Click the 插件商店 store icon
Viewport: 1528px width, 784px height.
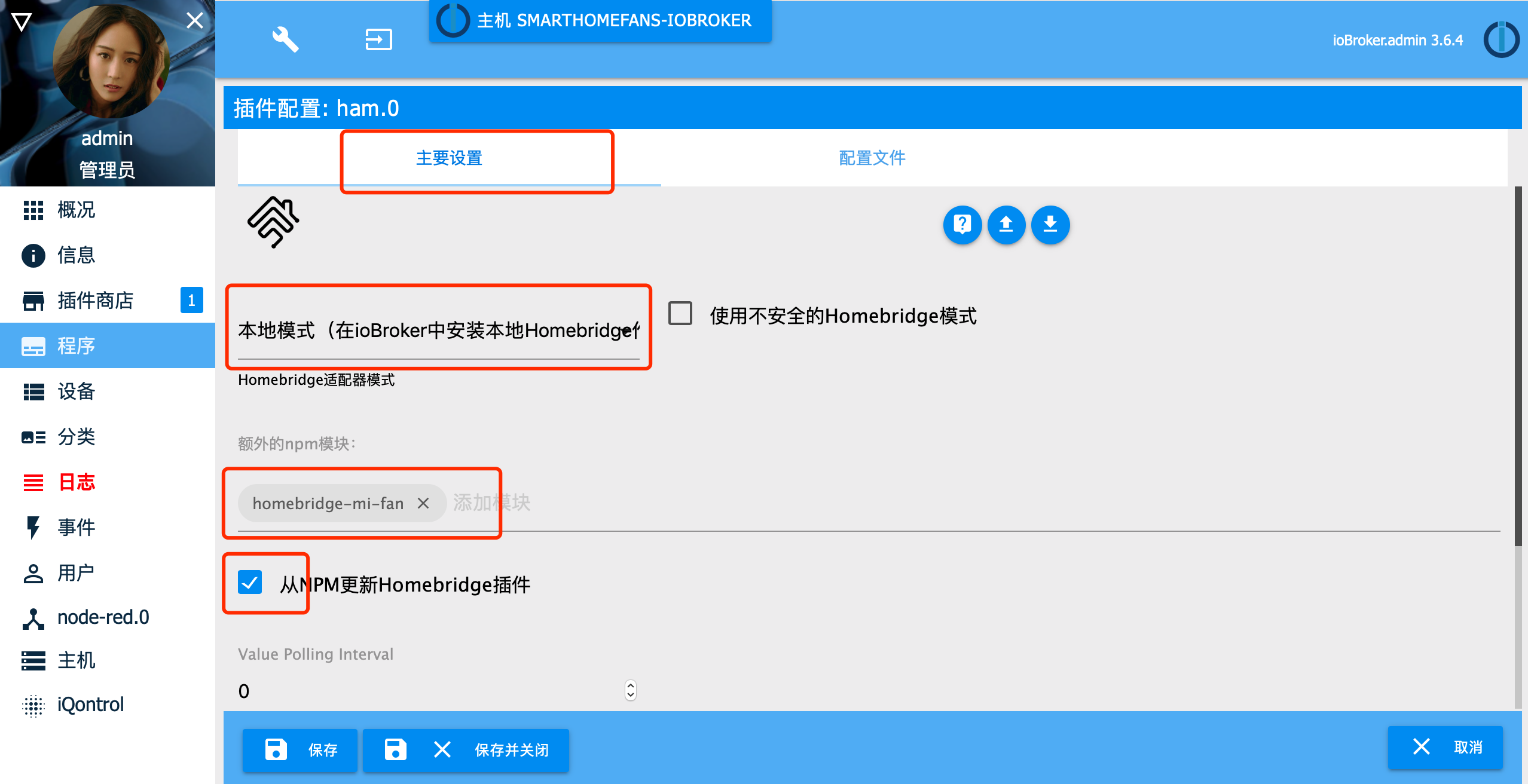click(33, 301)
